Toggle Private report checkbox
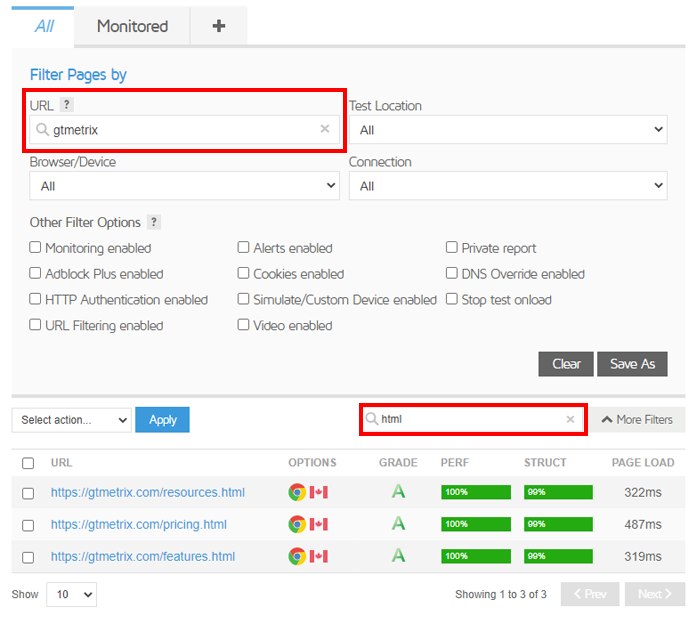The height and width of the screenshot is (620, 694). point(451,247)
